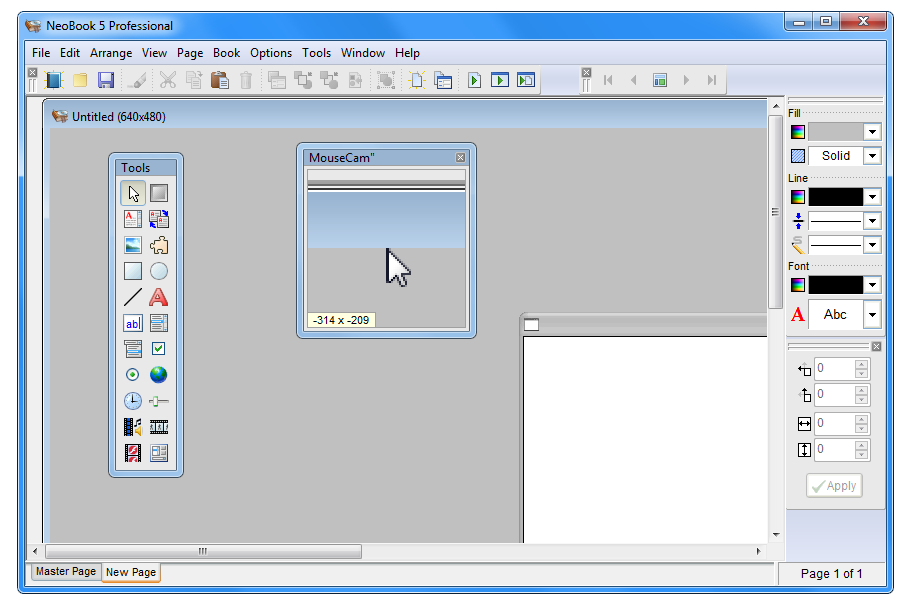Open the page list navigation icon
The image size is (914, 610).
tap(660, 80)
